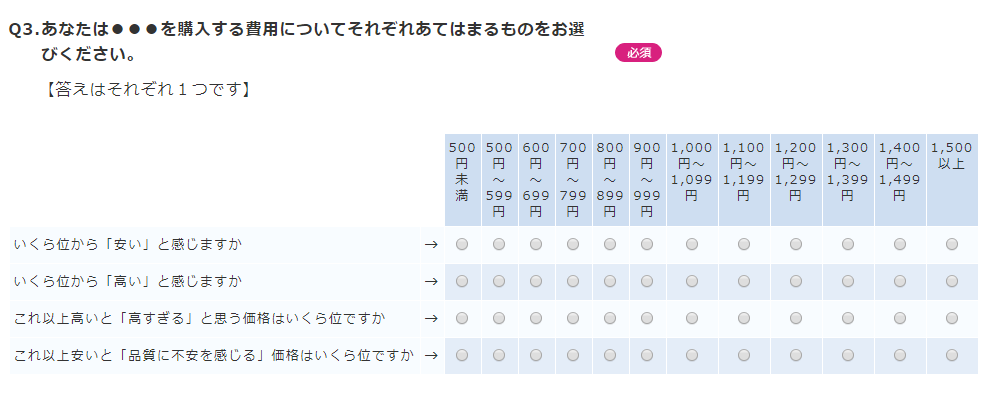The width and height of the screenshot is (985, 395).
Task: Pick 1,200円～1,299円 for the「高い」row
Action: click(x=796, y=281)
